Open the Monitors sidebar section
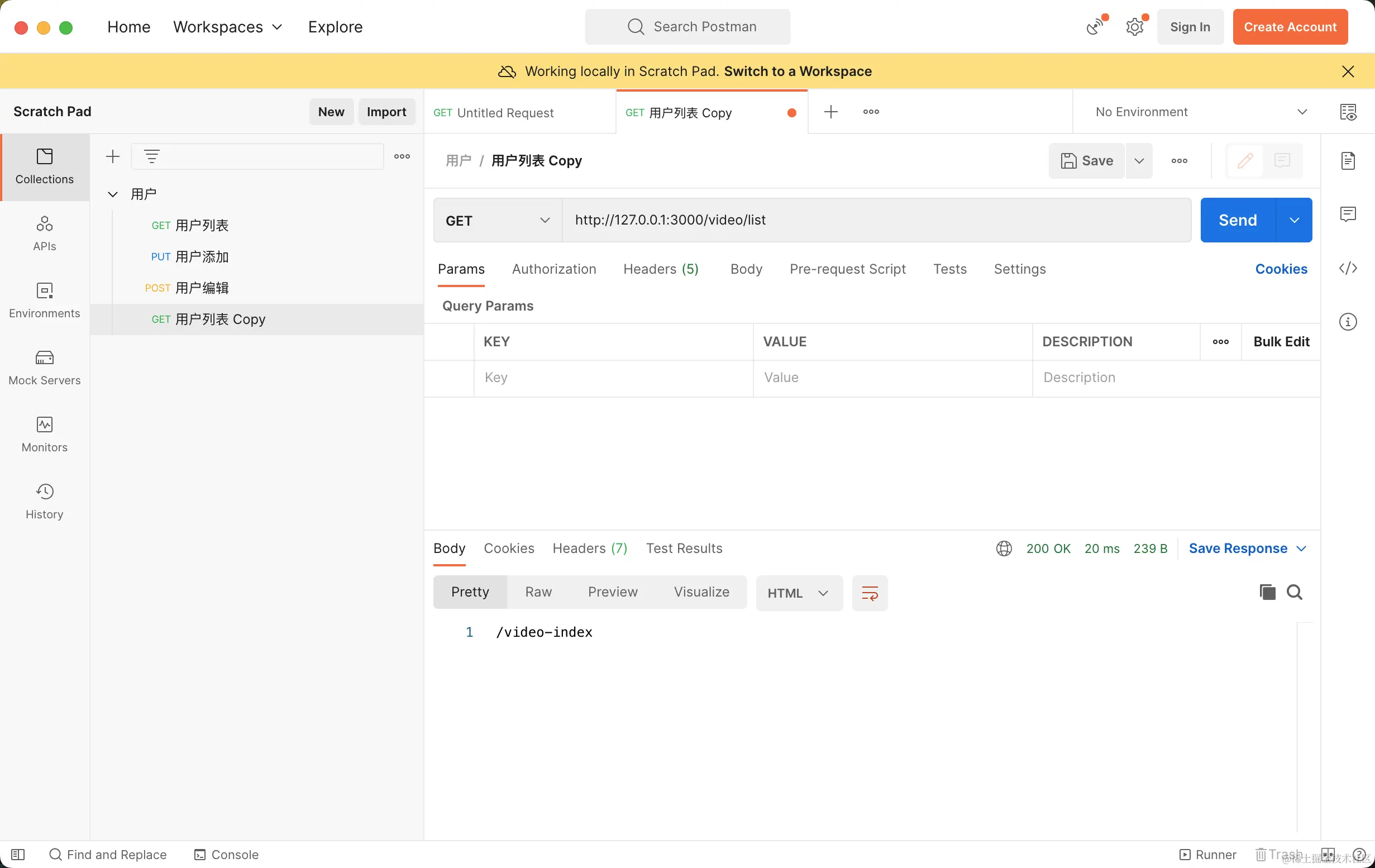 tap(45, 434)
